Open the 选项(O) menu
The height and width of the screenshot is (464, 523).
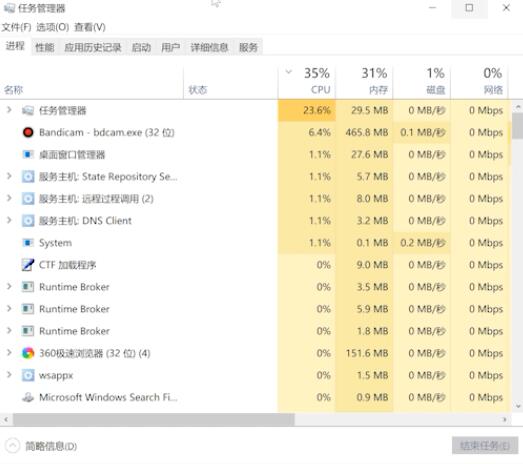pyautogui.click(x=53, y=27)
